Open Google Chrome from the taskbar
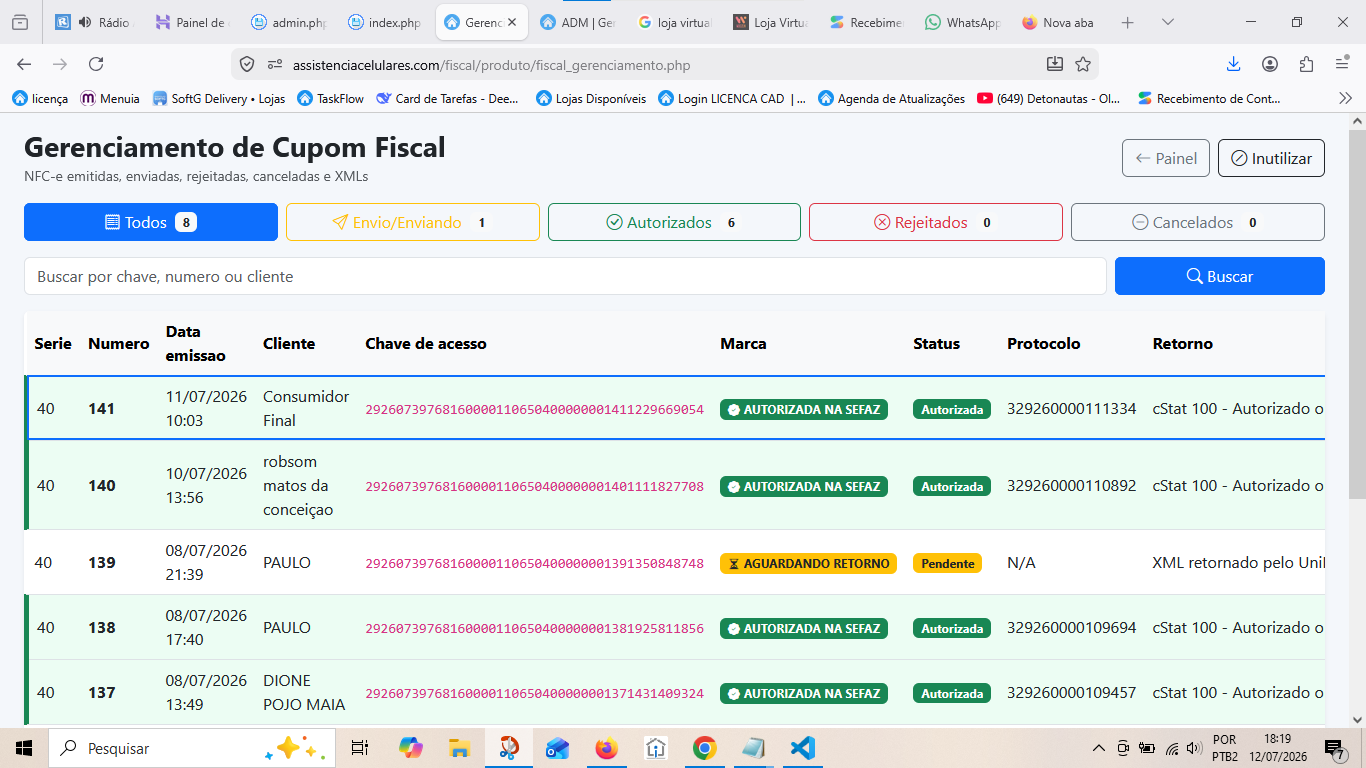 pyautogui.click(x=704, y=748)
